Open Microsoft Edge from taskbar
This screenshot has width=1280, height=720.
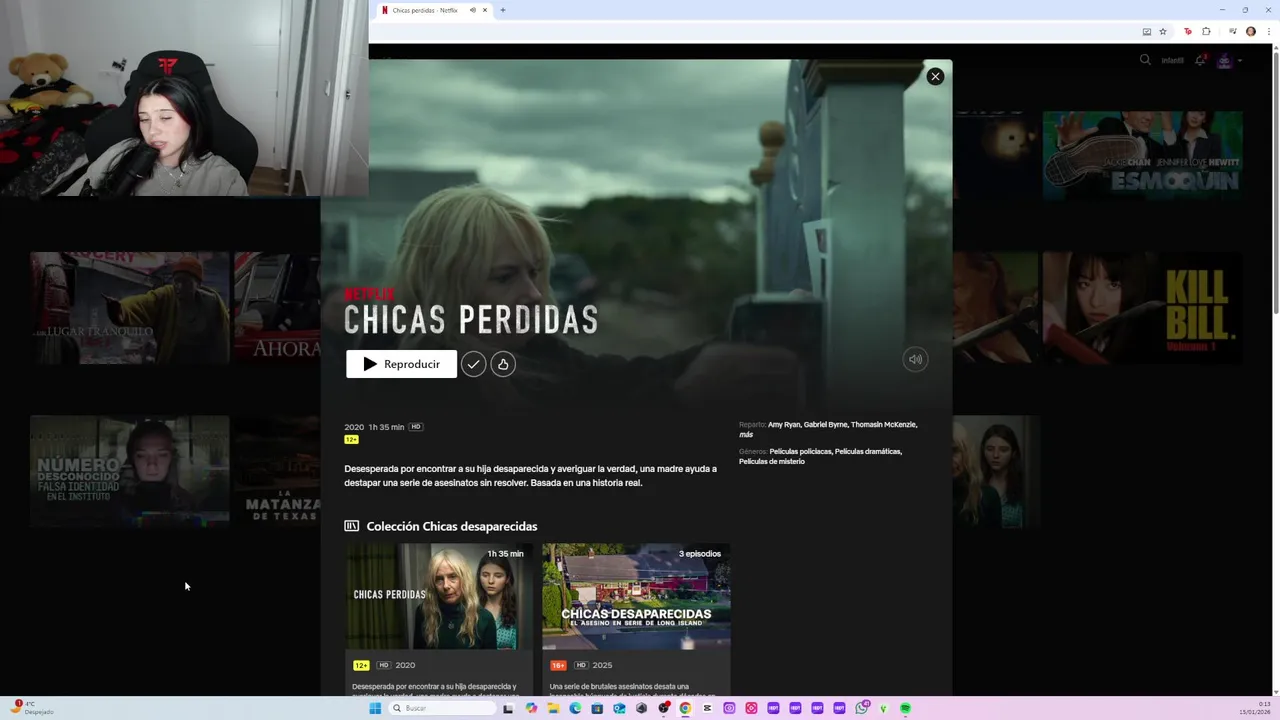click(x=575, y=708)
